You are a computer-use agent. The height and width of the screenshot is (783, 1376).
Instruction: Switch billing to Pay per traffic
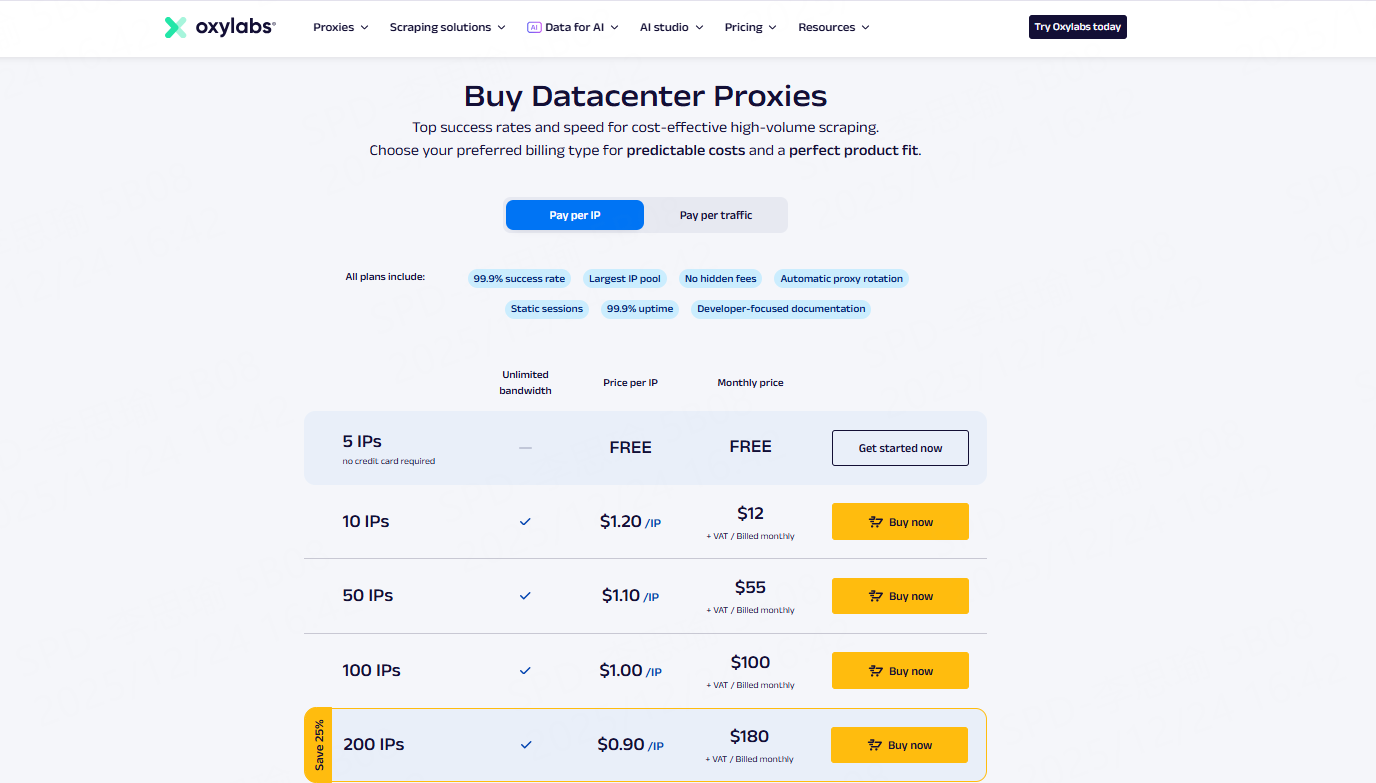click(716, 215)
